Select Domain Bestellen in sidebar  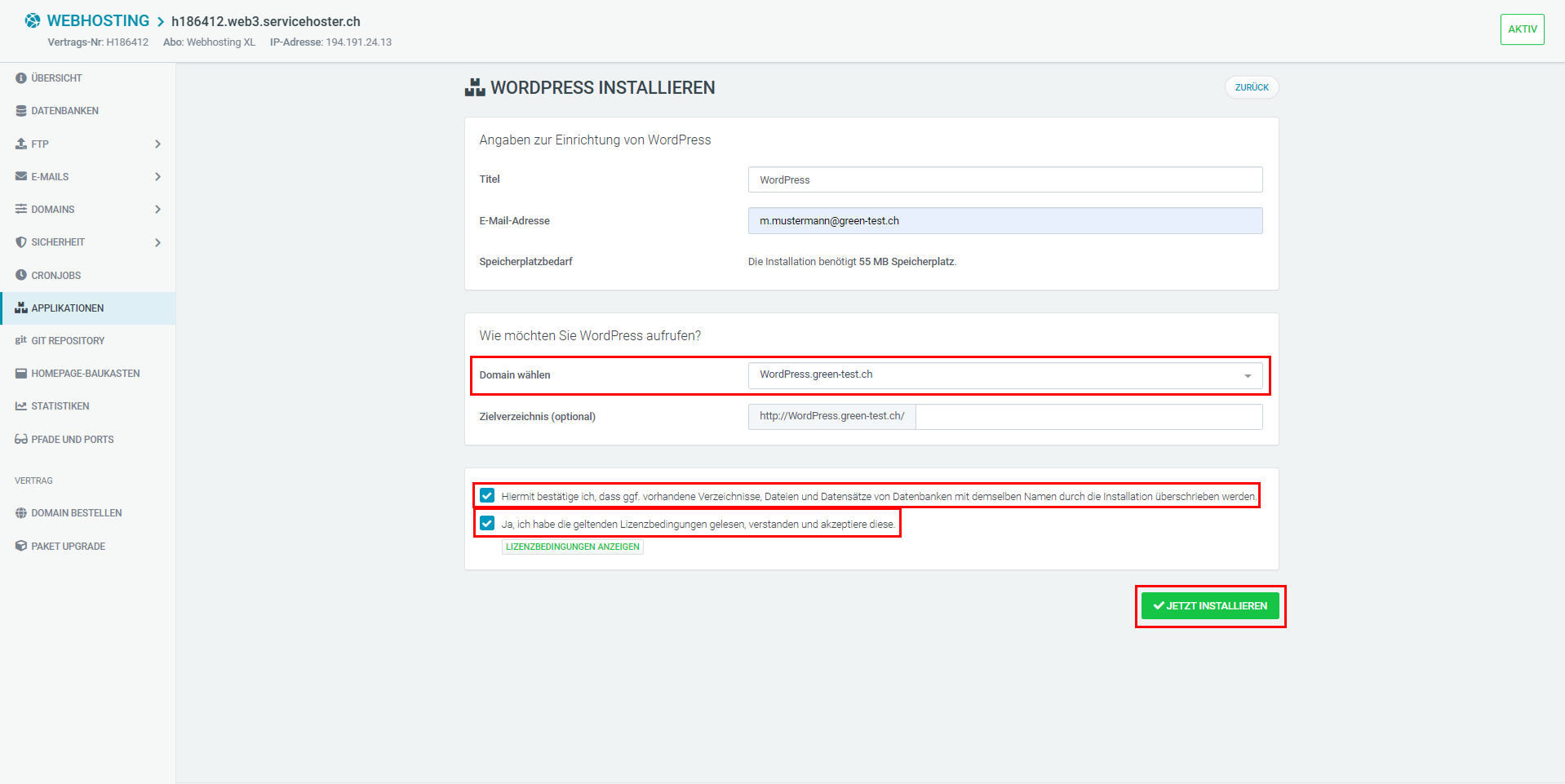(x=76, y=513)
